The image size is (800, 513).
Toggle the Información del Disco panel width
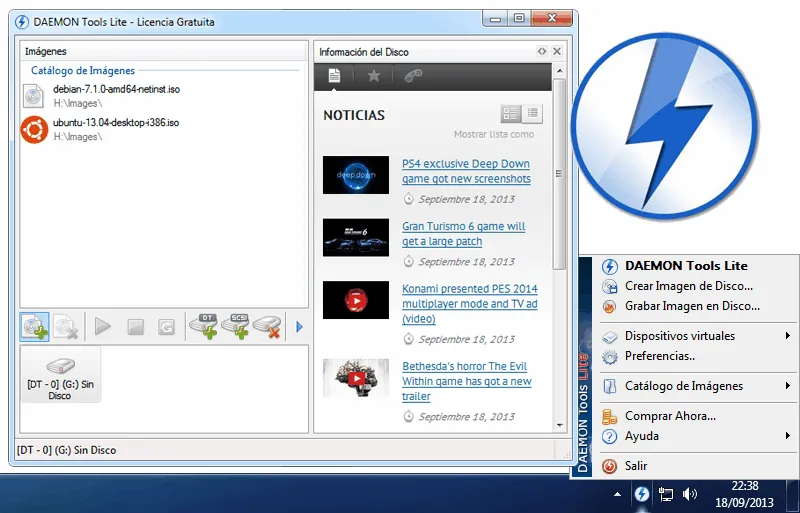point(542,51)
